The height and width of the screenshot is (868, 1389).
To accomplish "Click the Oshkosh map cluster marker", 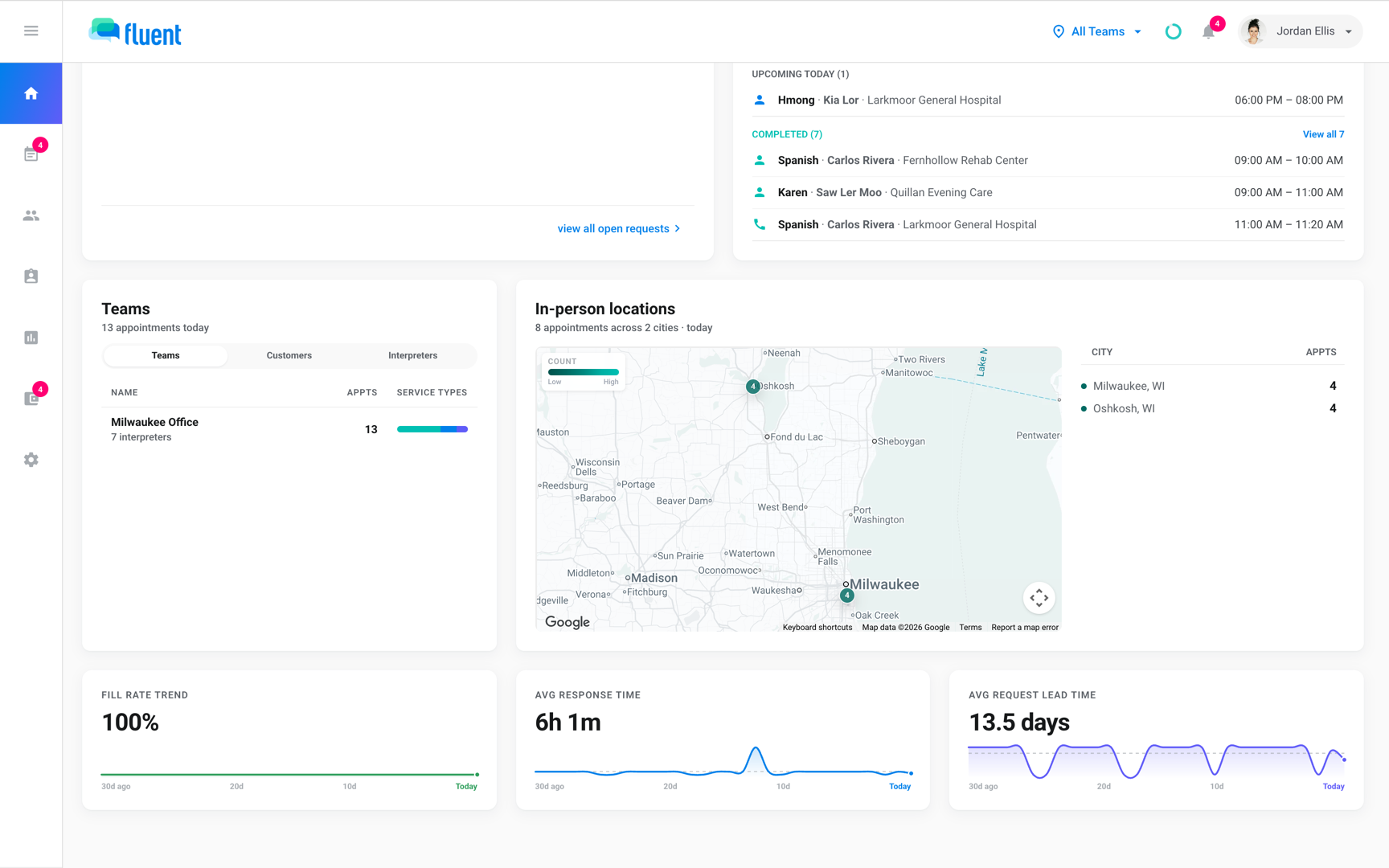I will point(752,387).
